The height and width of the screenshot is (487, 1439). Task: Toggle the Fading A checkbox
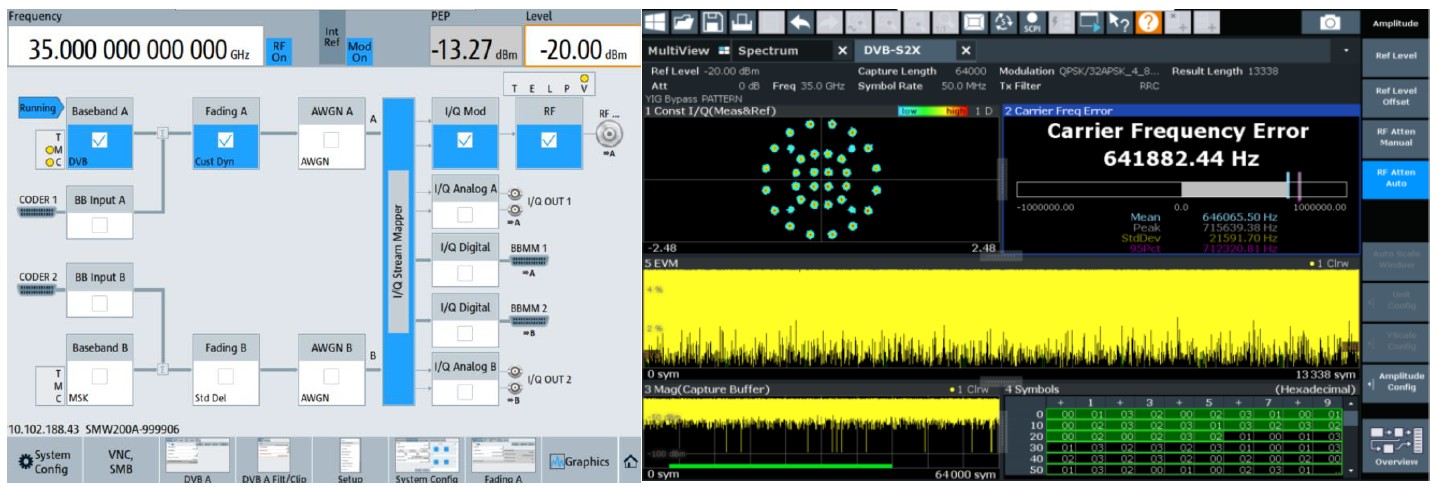tap(225, 140)
